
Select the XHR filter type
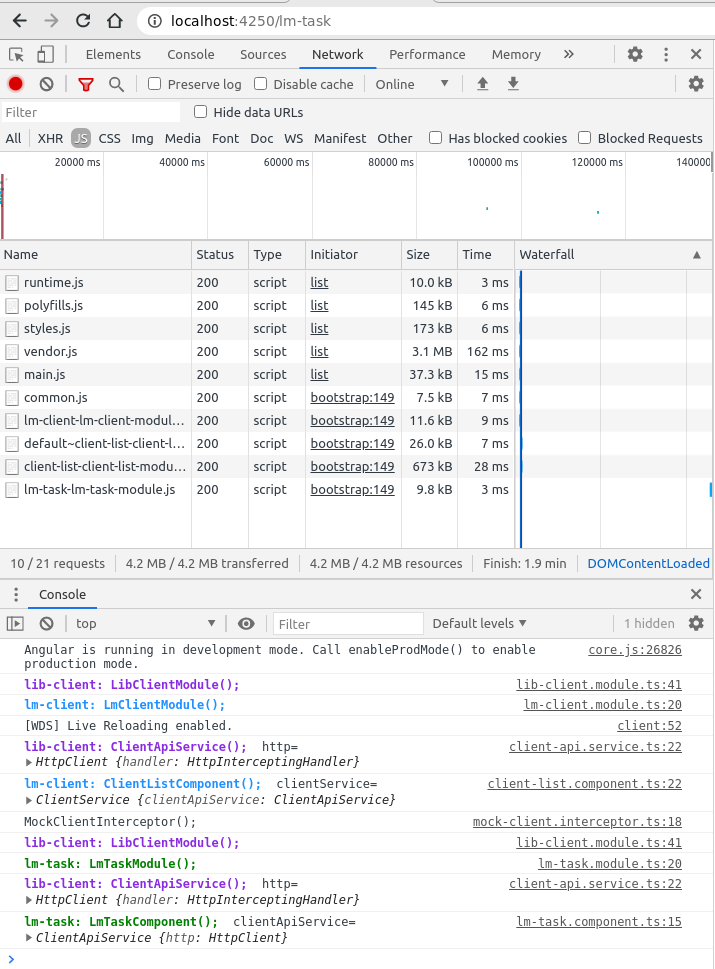tap(50, 138)
